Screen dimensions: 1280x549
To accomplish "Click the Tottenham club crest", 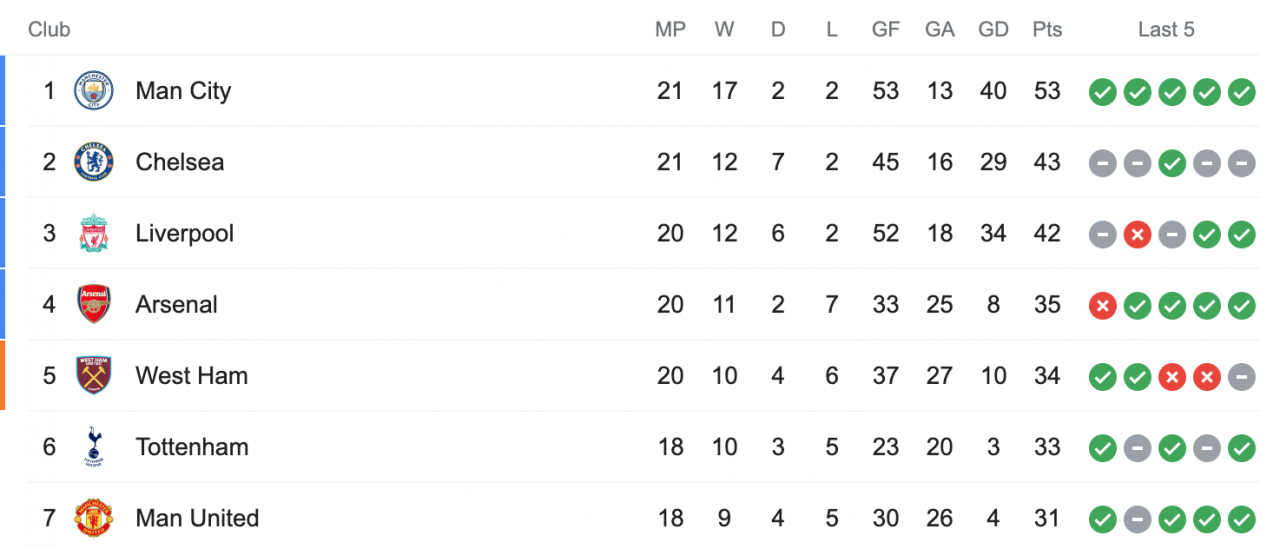I will pyautogui.click(x=94, y=447).
